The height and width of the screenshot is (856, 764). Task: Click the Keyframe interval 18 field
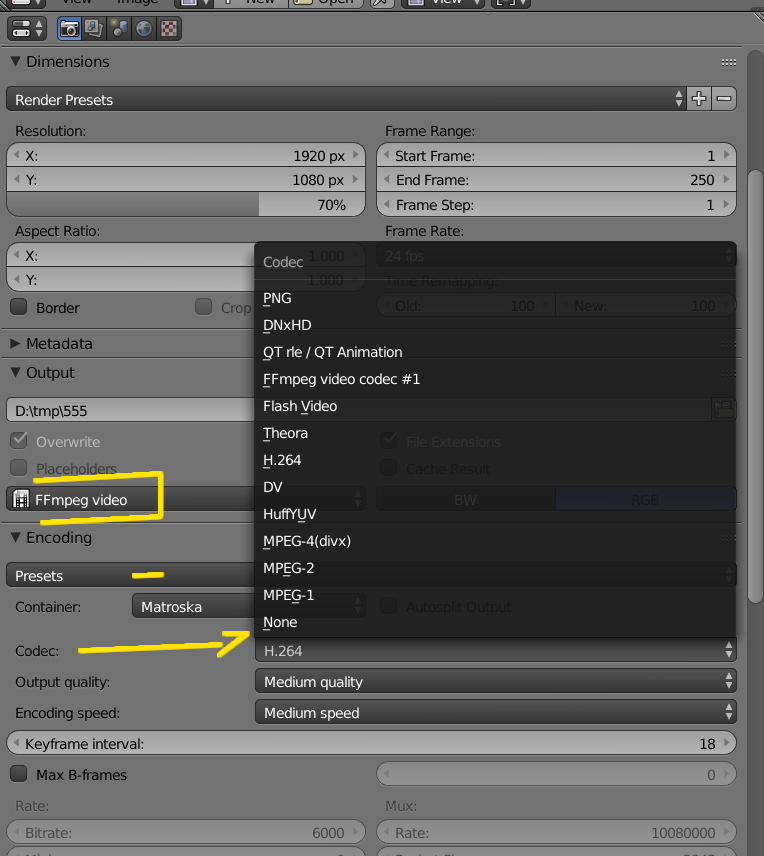pyautogui.click(x=371, y=744)
